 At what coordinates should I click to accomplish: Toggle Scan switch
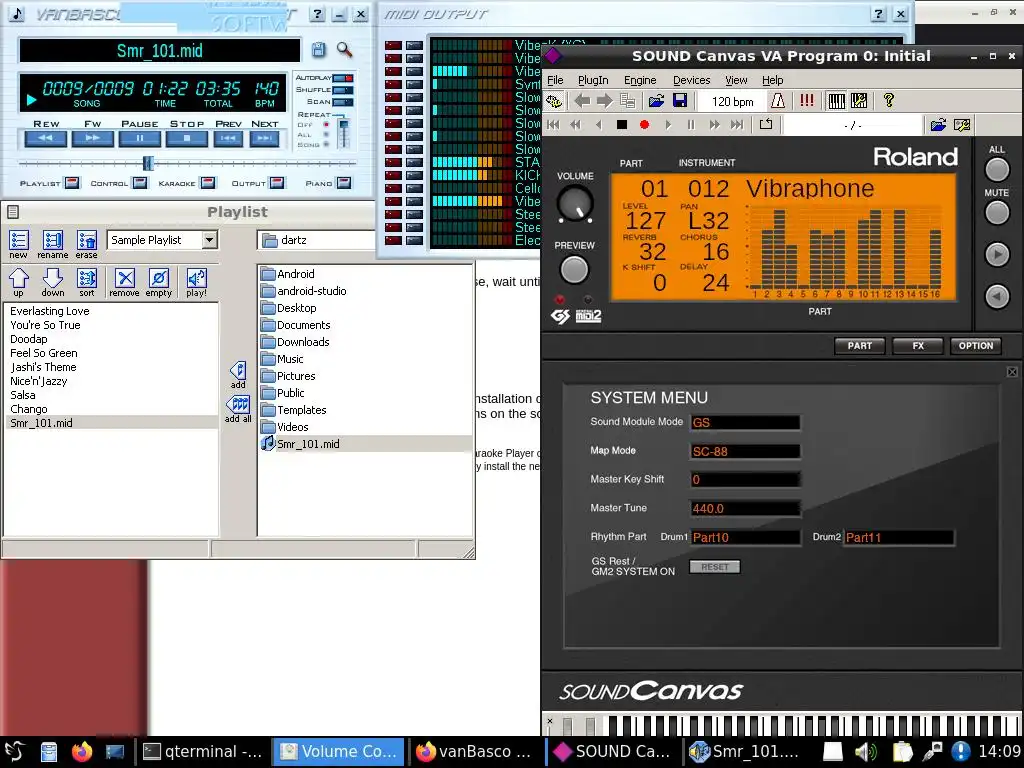(343, 102)
